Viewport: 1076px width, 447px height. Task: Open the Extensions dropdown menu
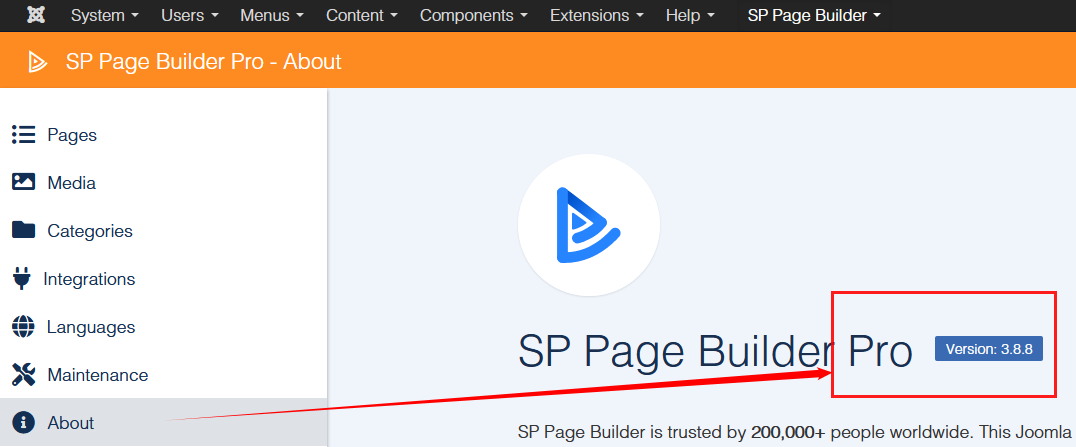597,15
